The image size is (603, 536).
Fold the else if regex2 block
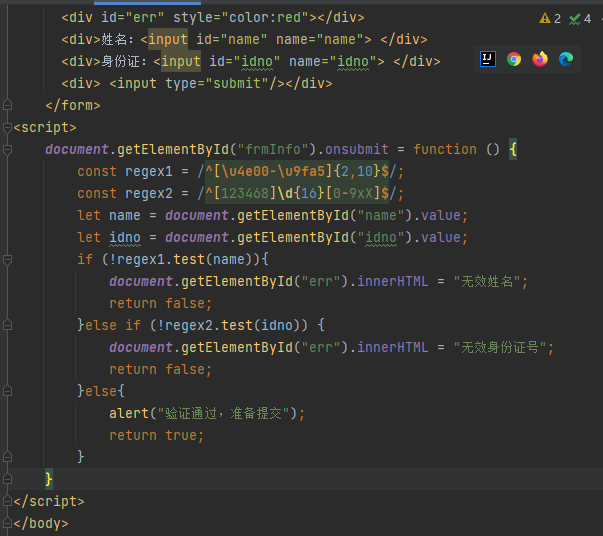7,325
